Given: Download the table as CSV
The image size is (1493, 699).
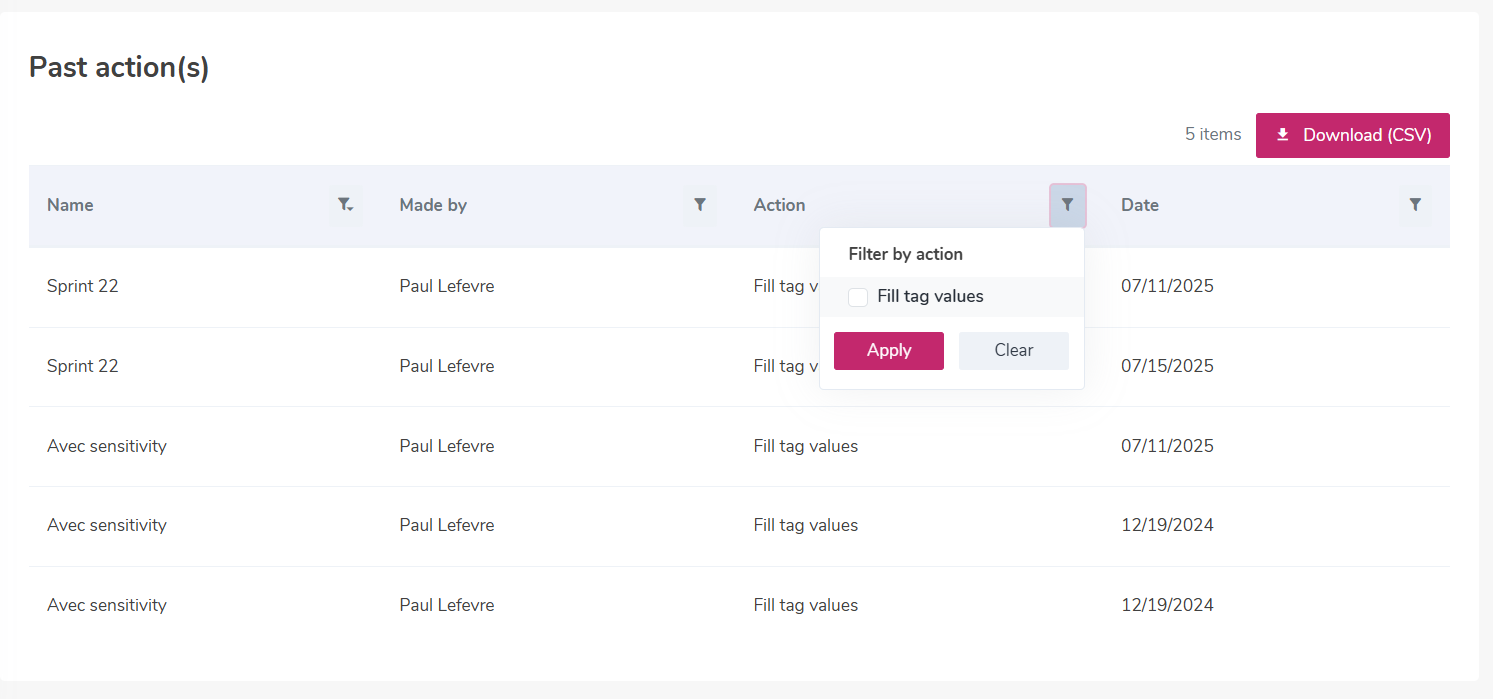Looking at the screenshot, I should pos(1352,135).
